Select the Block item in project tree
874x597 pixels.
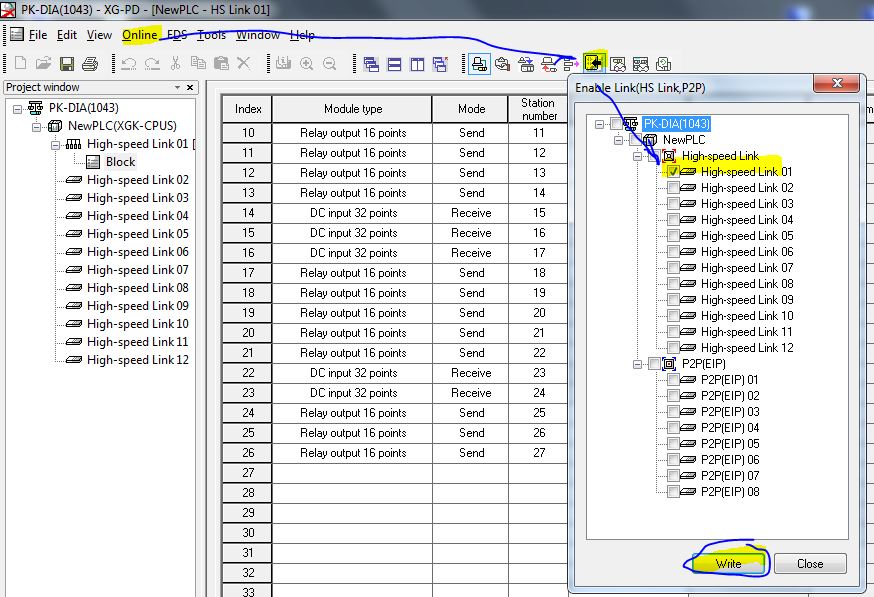[x=120, y=162]
